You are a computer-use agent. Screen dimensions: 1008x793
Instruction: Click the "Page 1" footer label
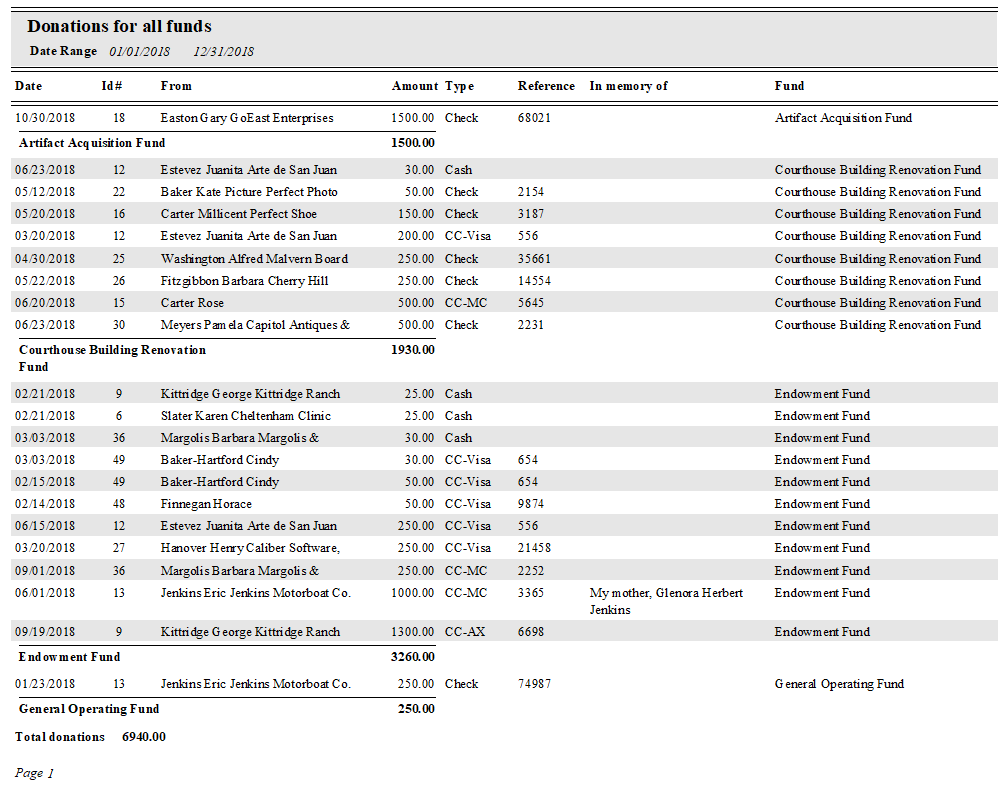pos(34,773)
